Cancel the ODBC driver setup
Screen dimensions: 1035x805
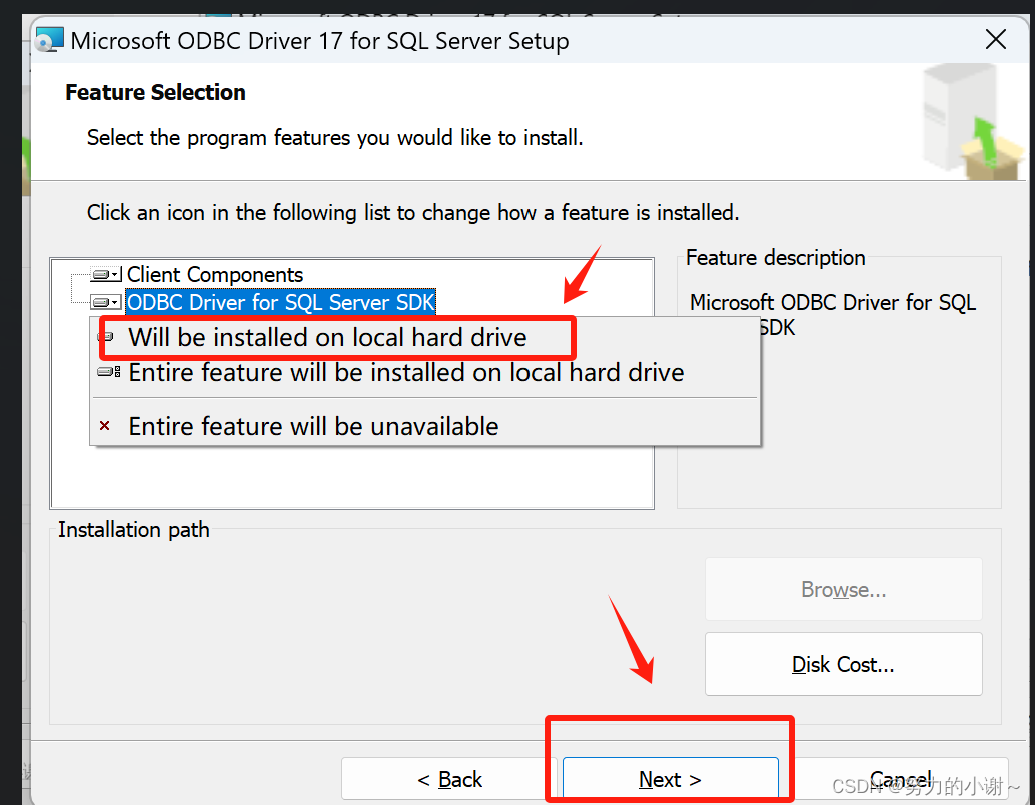point(900,779)
